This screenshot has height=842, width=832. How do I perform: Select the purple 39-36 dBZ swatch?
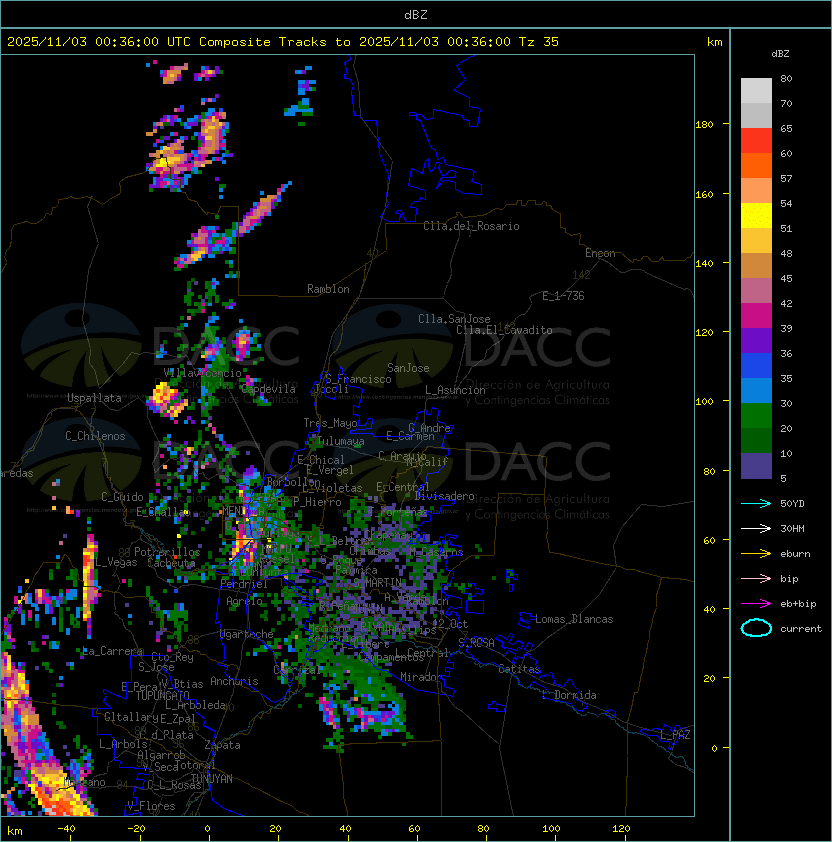(x=756, y=340)
